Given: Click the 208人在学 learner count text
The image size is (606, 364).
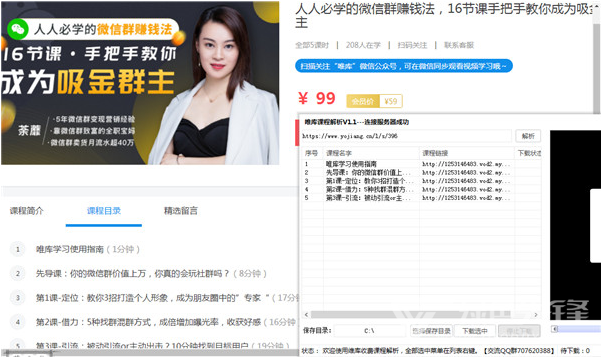Looking at the screenshot, I should pyautogui.click(x=363, y=45).
